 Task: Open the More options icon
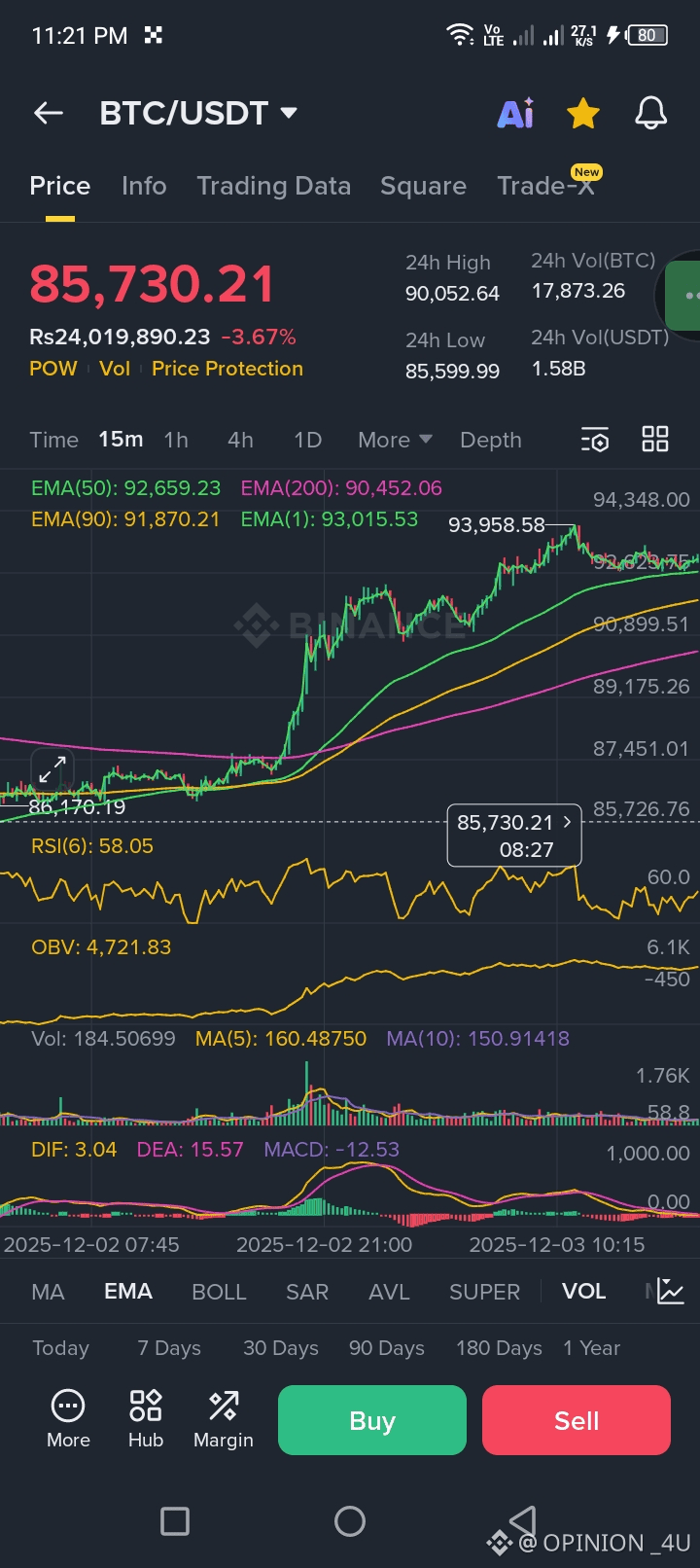point(68,1419)
